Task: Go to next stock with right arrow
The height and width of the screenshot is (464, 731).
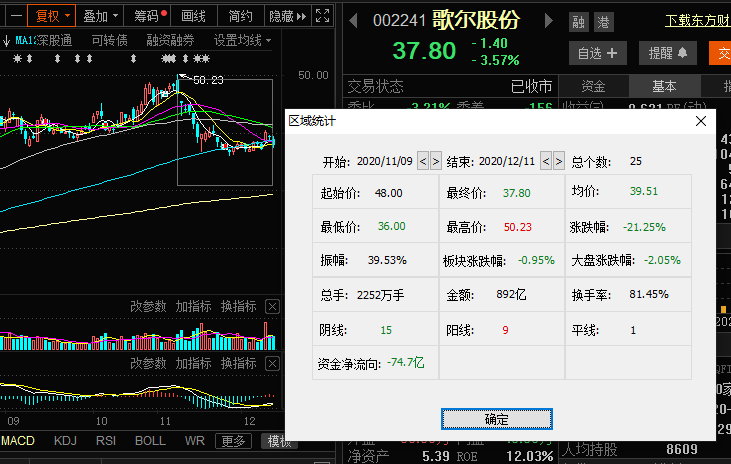Action: click(549, 21)
